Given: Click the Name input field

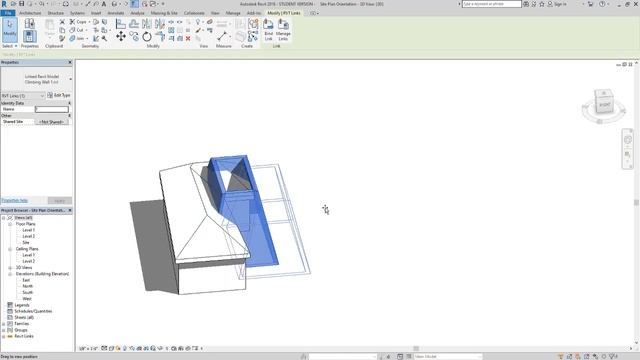Looking at the screenshot, I should pyautogui.click(x=52, y=109).
